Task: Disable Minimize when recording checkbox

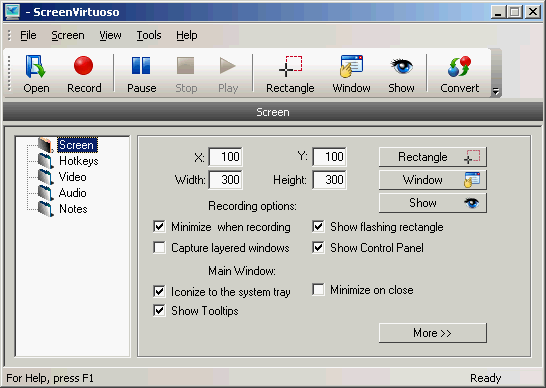Action: [x=159, y=227]
